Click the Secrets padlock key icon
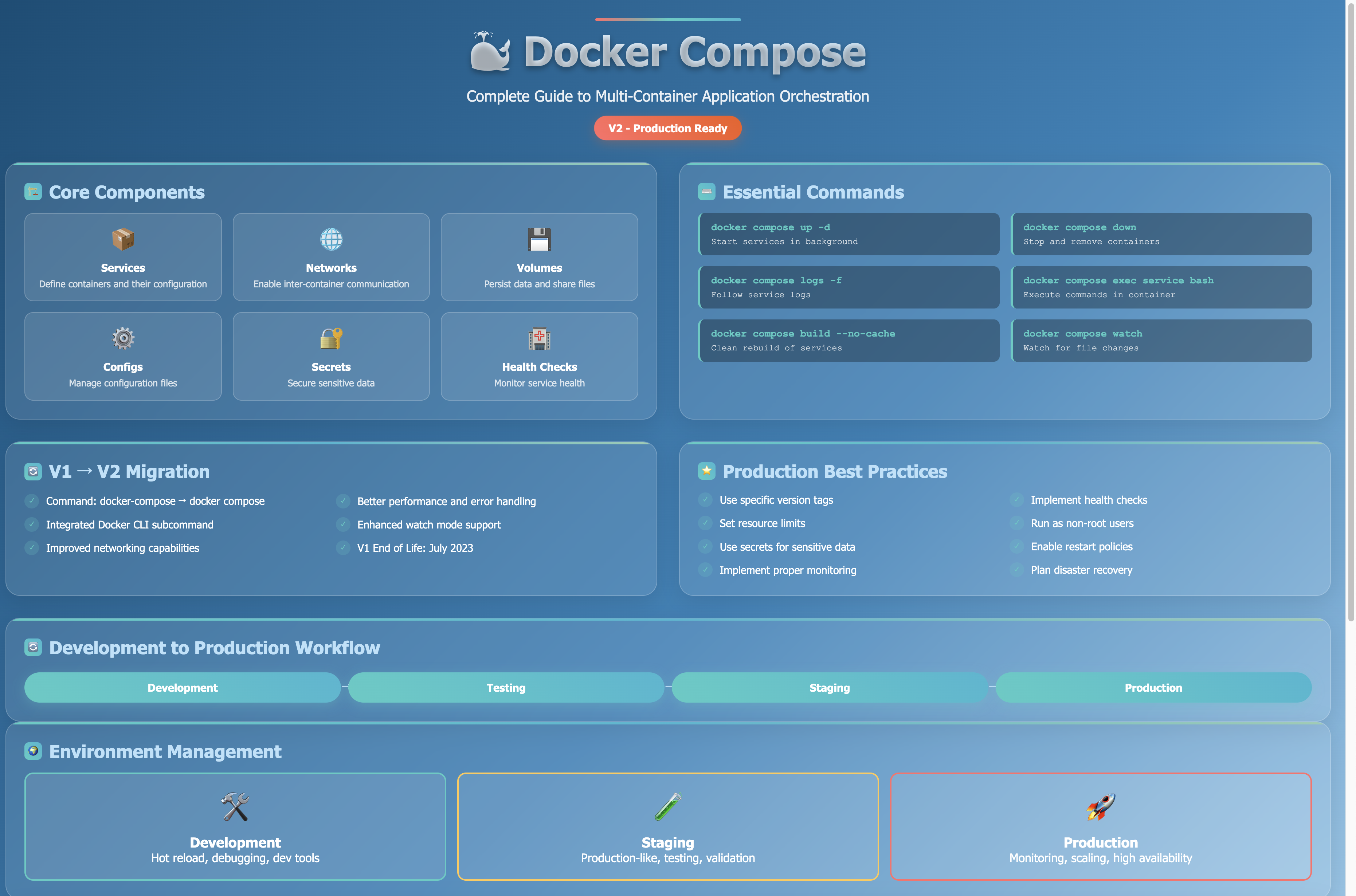Image resolution: width=1356 pixels, height=896 pixels. coord(331,338)
